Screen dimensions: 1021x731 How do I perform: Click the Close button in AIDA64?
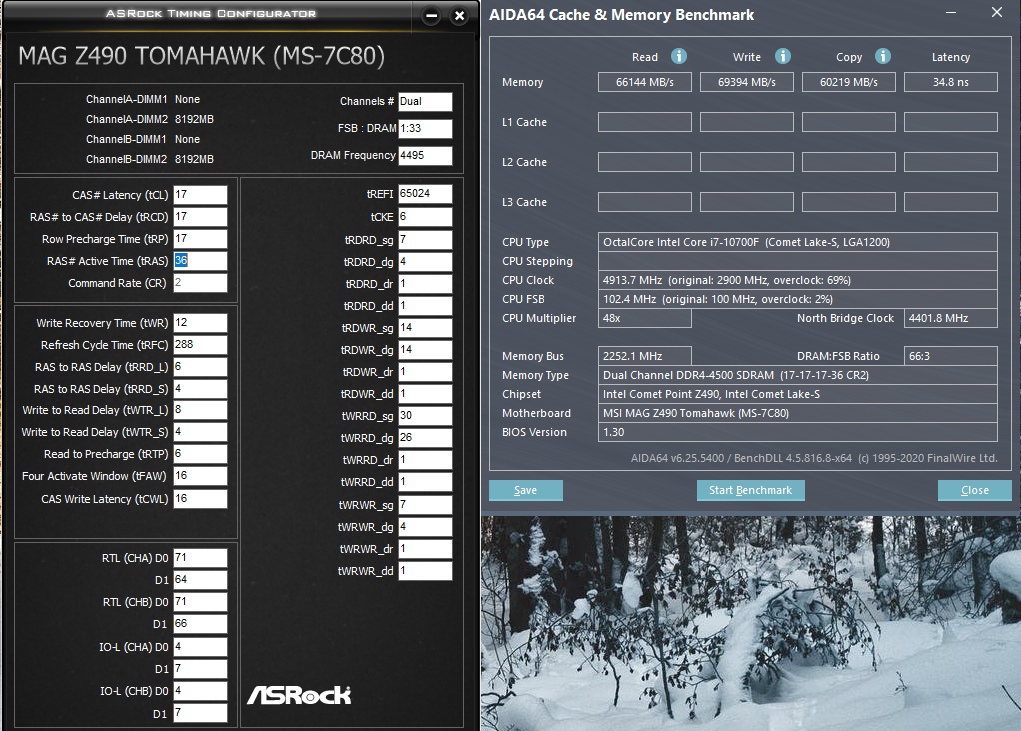coord(974,490)
